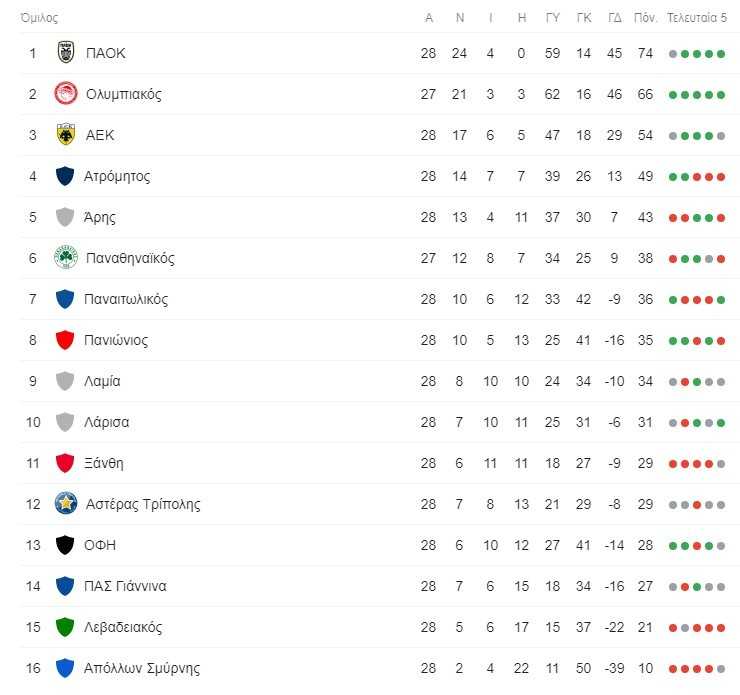Open the Άρης team name link

pos(100,218)
